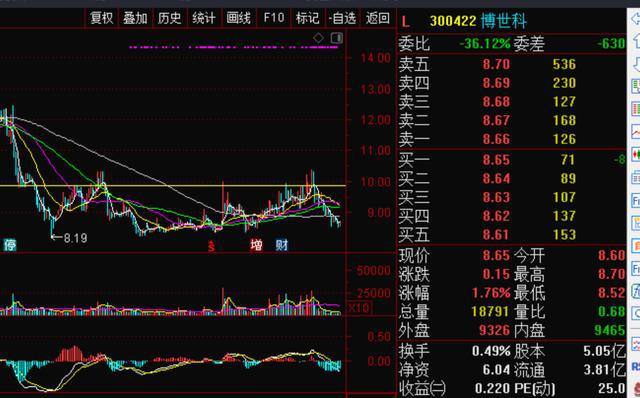Select the 历史 toolbar item
The width and height of the screenshot is (640, 398).
point(169,18)
